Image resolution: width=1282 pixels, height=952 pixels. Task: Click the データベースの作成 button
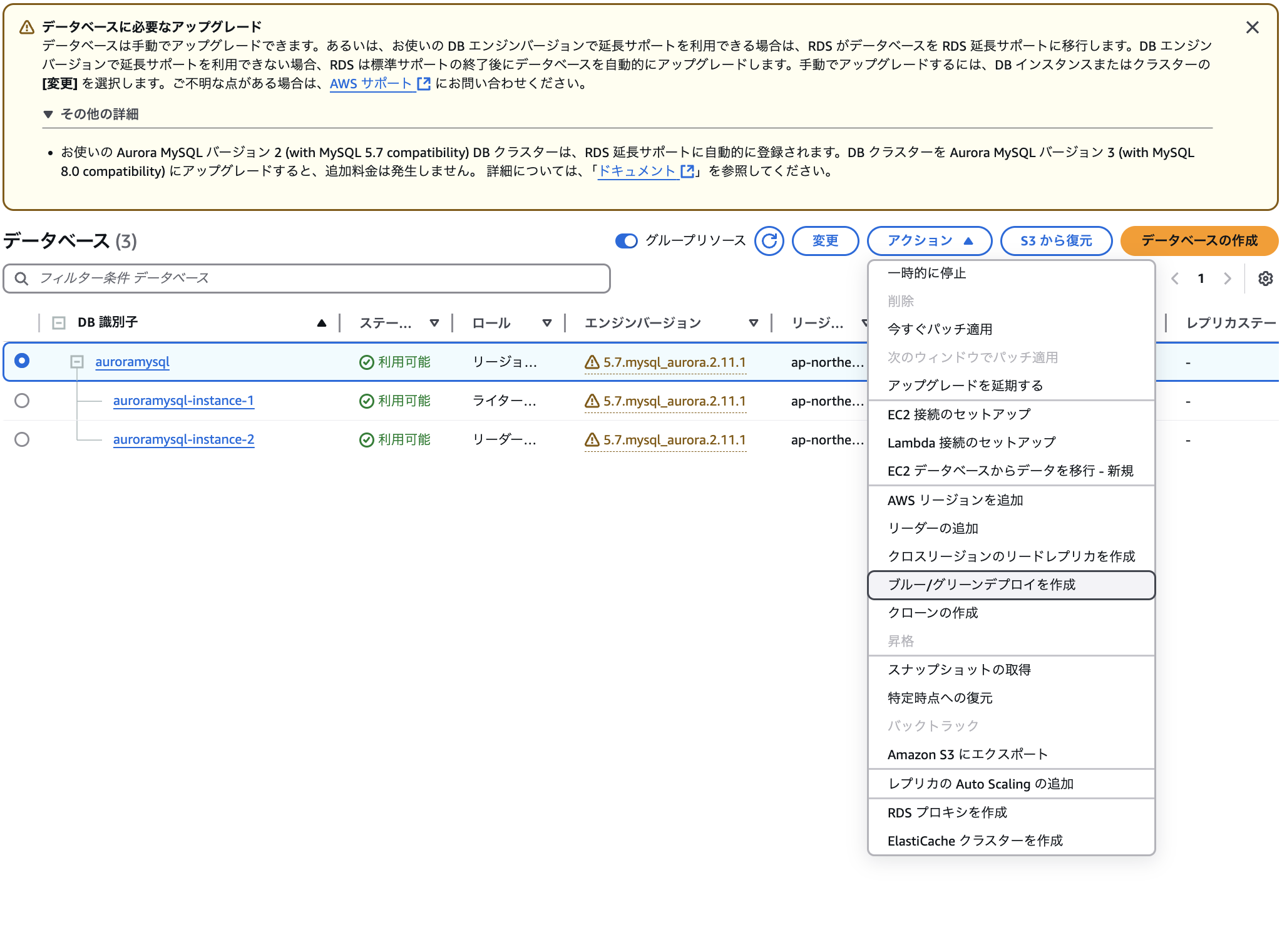click(1199, 241)
